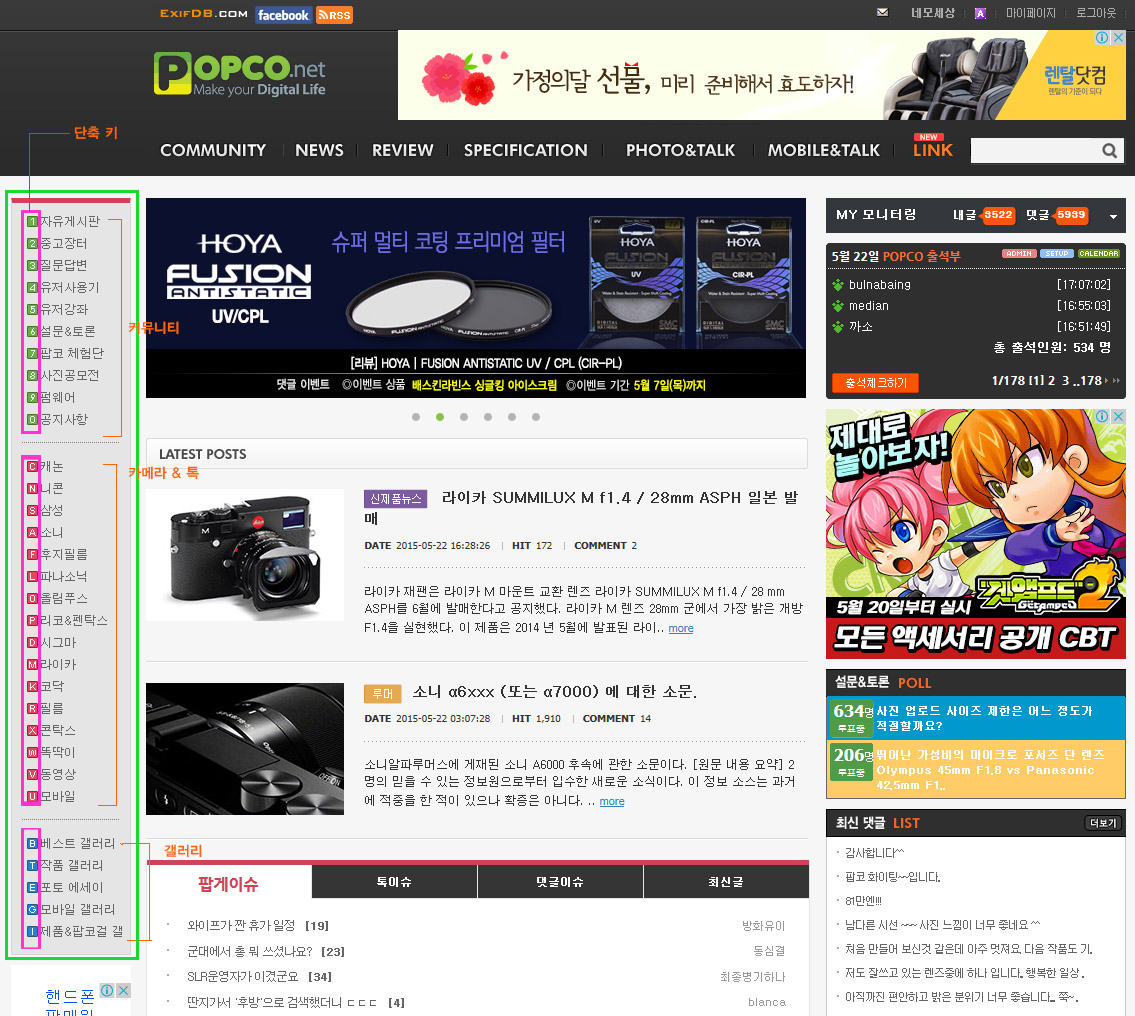Click the 'C' shortcut badge beside 캐논
The height and width of the screenshot is (1016, 1135).
(x=33, y=467)
